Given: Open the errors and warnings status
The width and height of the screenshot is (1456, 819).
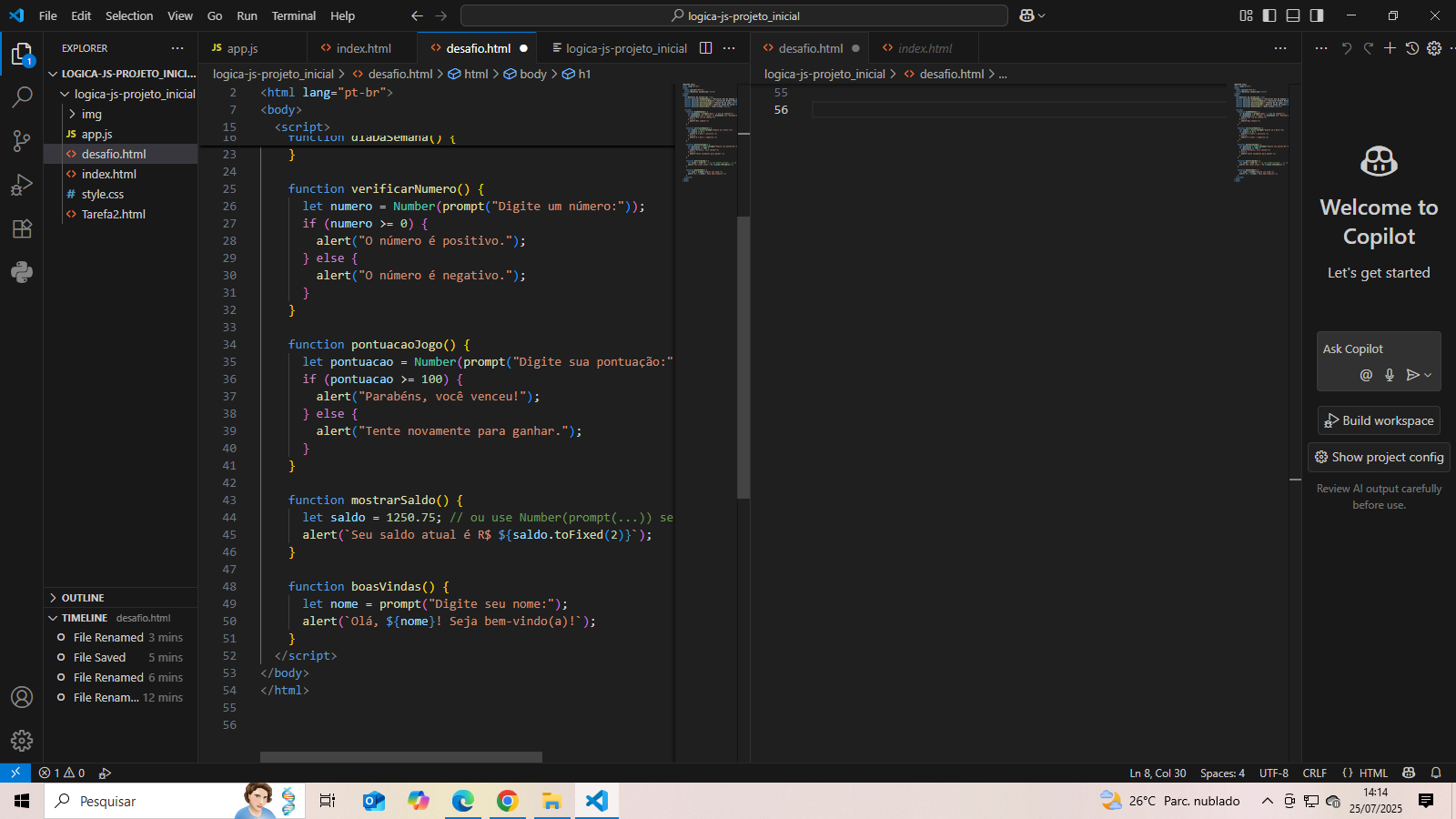Looking at the screenshot, I should pos(62,773).
